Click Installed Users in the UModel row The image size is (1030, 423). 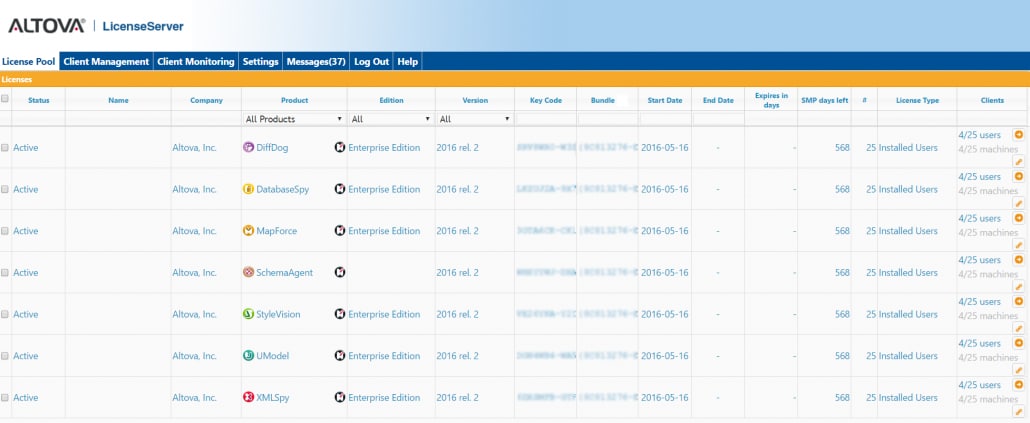908,356
